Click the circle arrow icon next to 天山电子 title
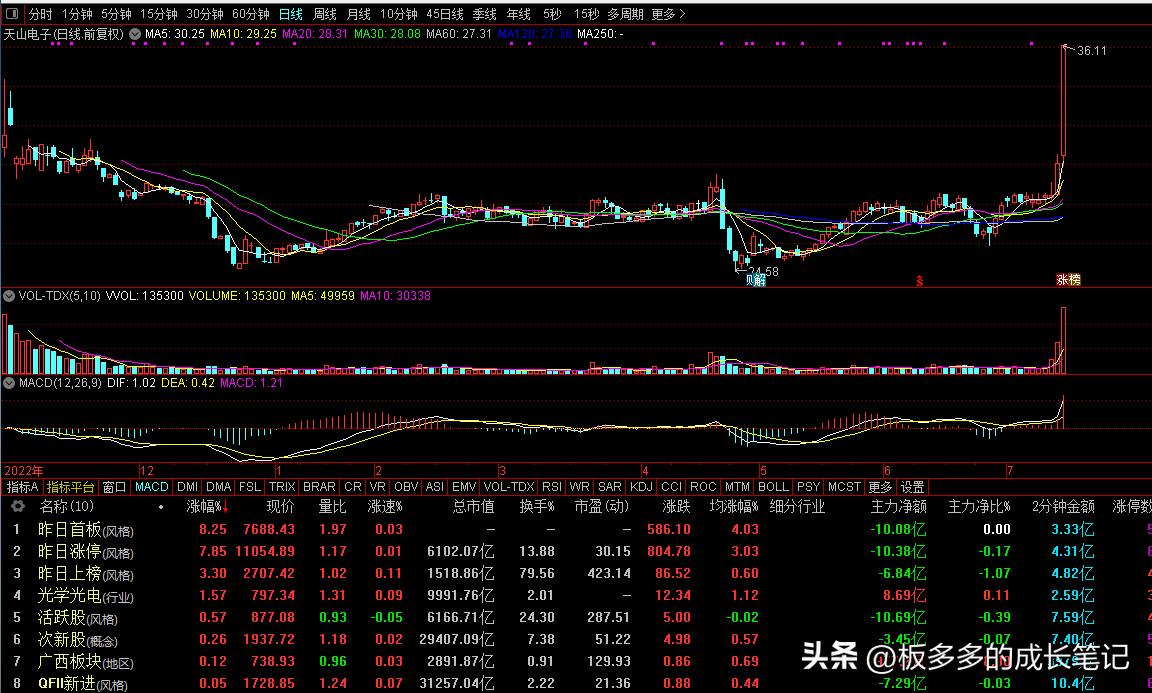1152x693 pixels. (133, 33)
